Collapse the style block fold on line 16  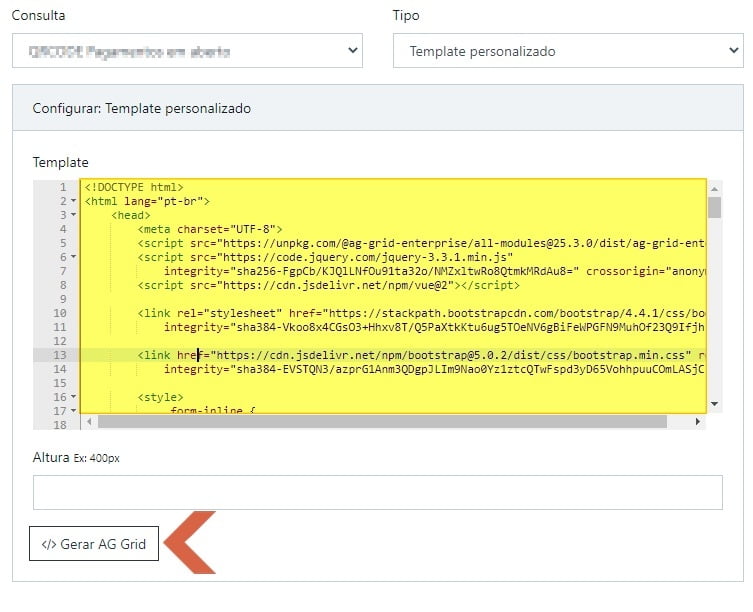click(x=75, y=397)
